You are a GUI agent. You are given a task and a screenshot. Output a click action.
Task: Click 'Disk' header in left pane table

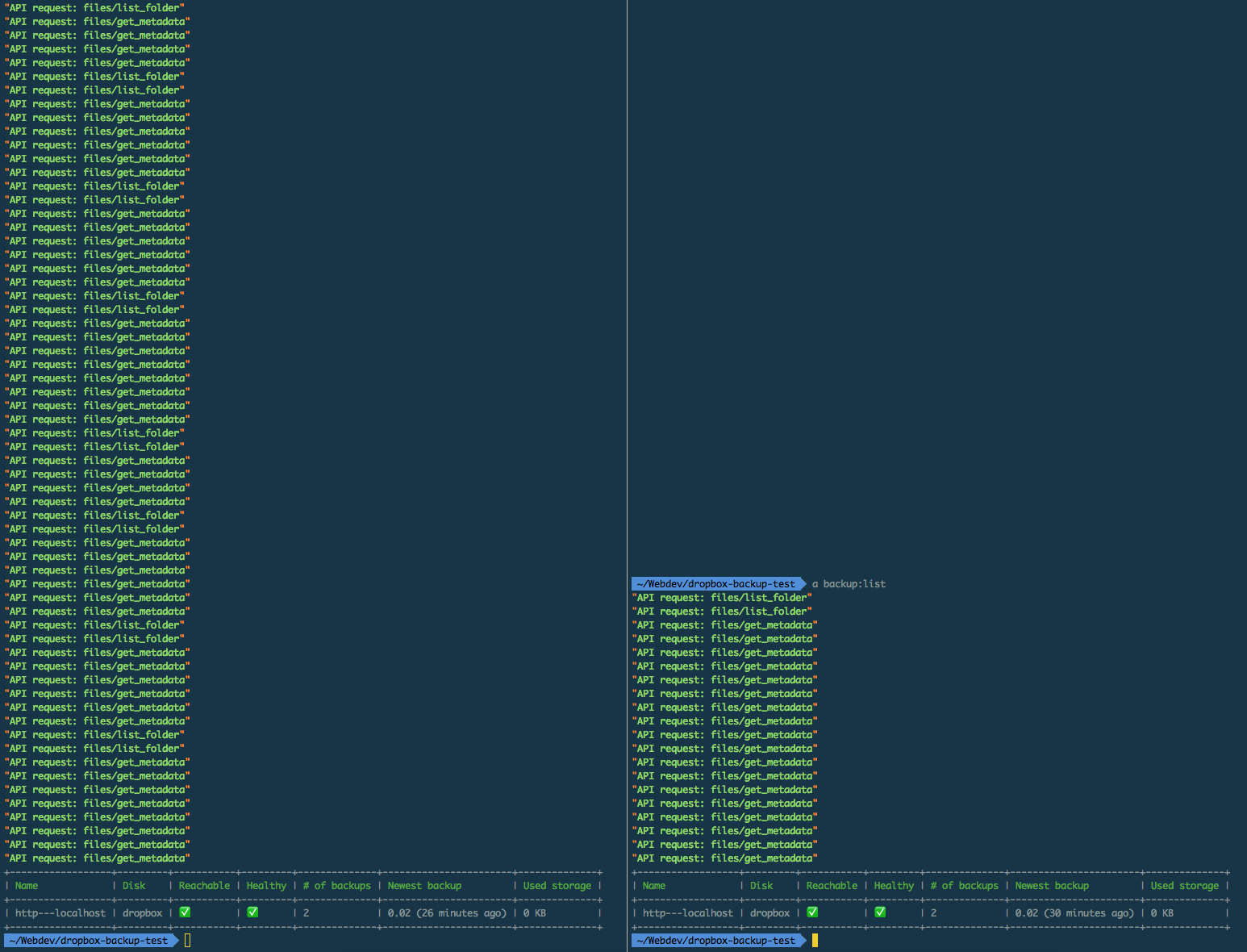(x=134, y=886)
